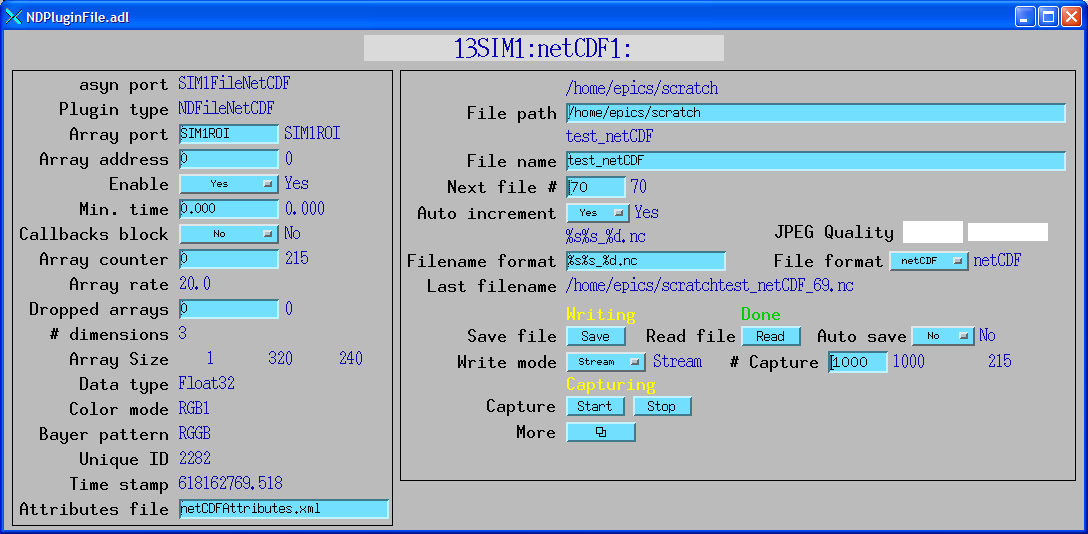Open the Callbacks block dropdown
1088x534 pixels.
[x=228, y=234]
